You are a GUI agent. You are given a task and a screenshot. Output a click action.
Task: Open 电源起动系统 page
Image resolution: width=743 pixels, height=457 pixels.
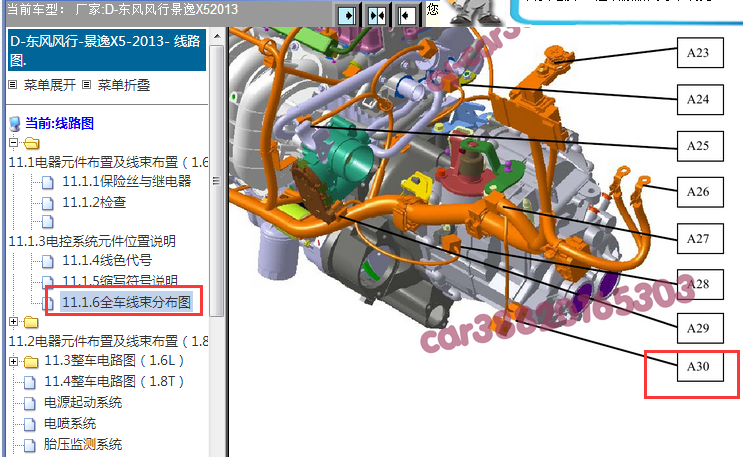click(x=83, y=402)
